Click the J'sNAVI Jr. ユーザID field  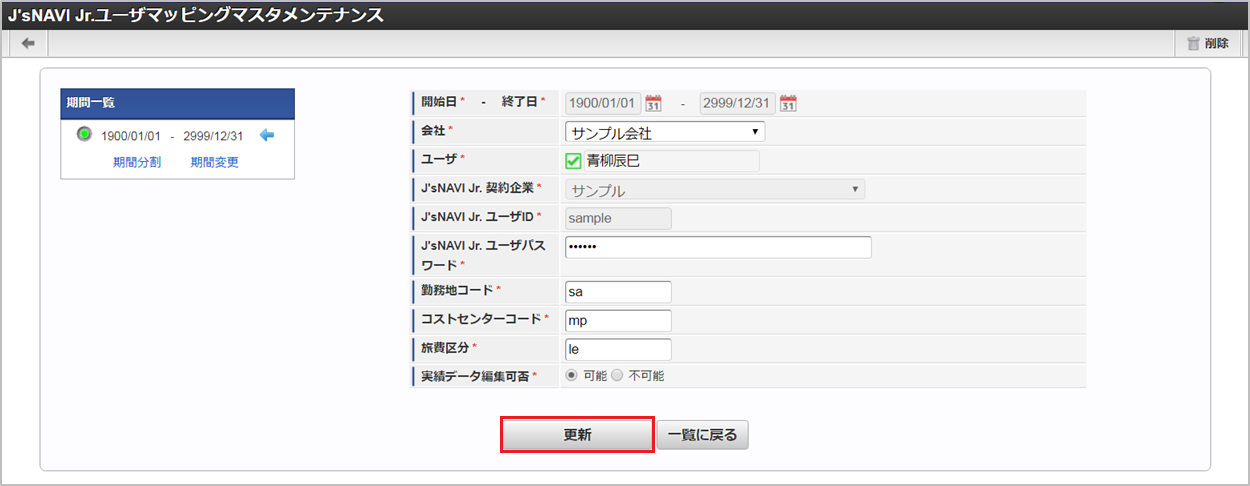click(x=618, y=218)
